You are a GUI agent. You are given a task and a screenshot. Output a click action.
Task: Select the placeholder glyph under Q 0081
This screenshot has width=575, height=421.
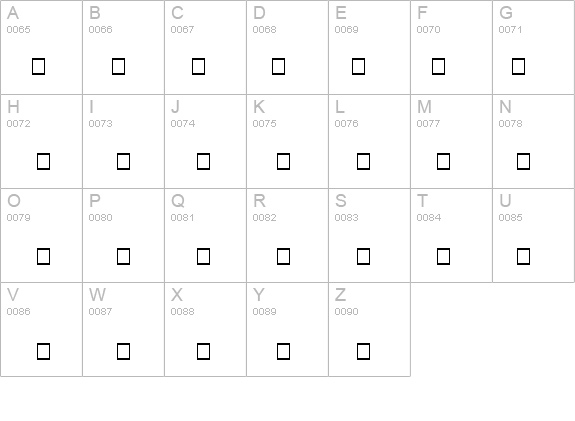(204, 256)
